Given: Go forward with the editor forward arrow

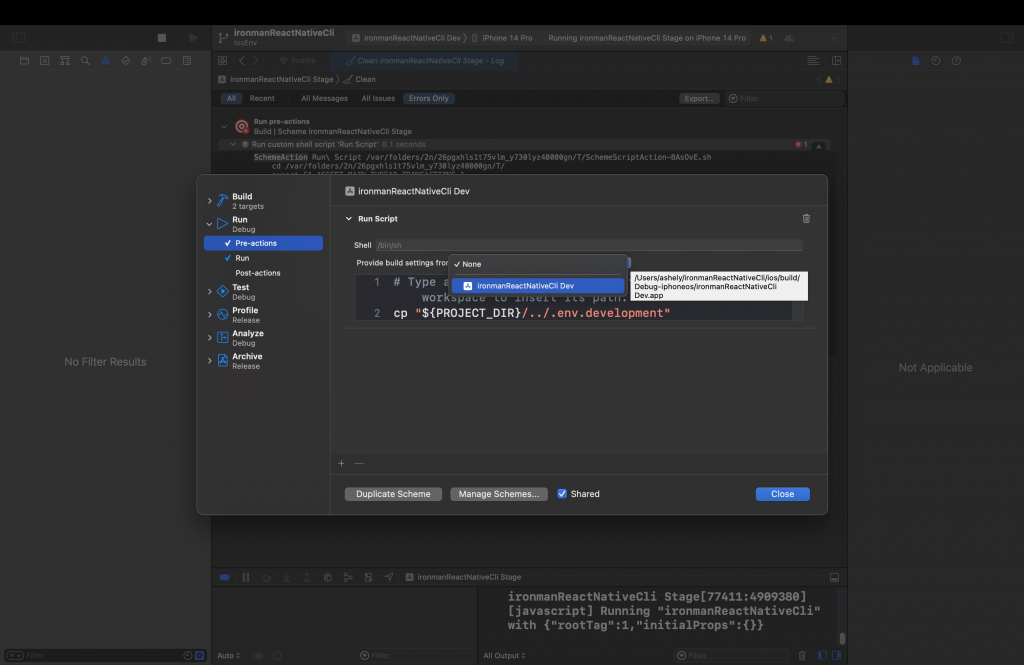Looking at the screenshot, I should tap(255, 61).
